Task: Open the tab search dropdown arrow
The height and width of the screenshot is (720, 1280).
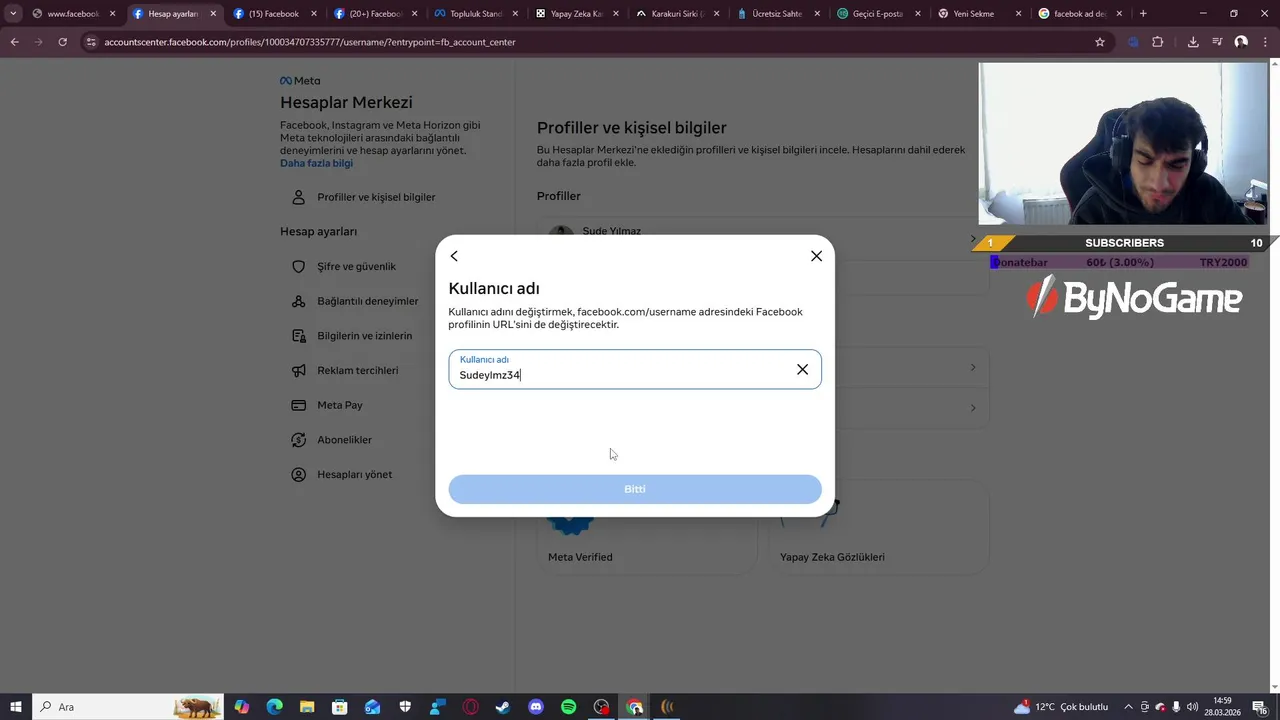Action: pos(13,14)
